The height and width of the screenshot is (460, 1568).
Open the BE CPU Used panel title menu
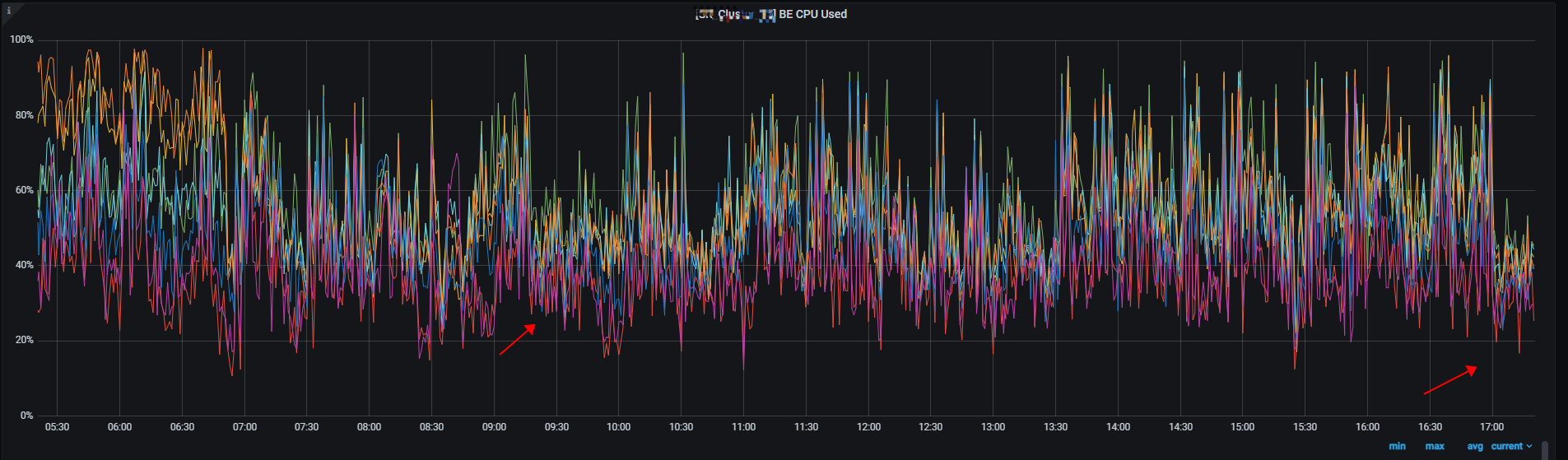(x=771, y=14)
